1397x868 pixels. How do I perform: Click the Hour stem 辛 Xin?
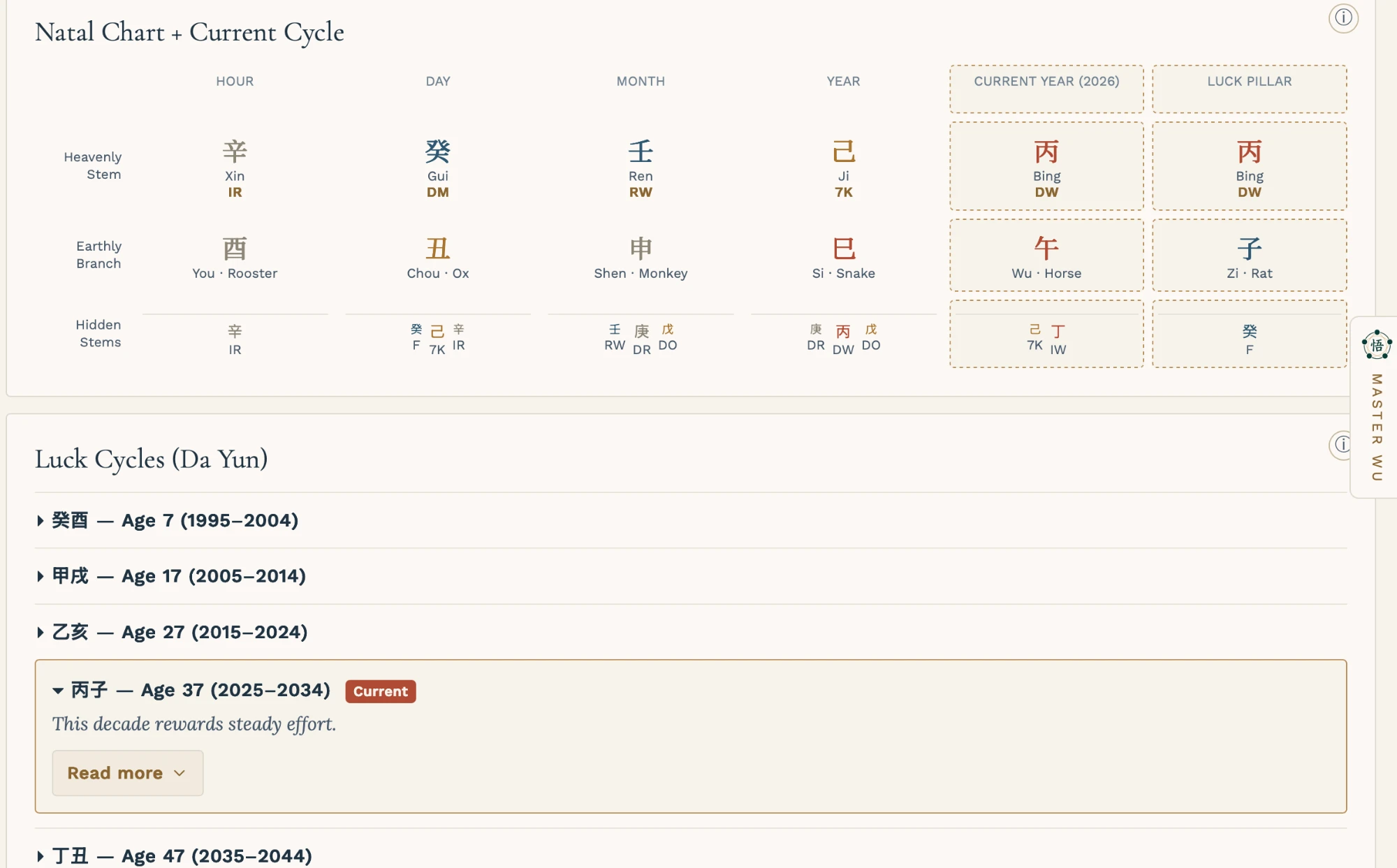pos(235,168)
